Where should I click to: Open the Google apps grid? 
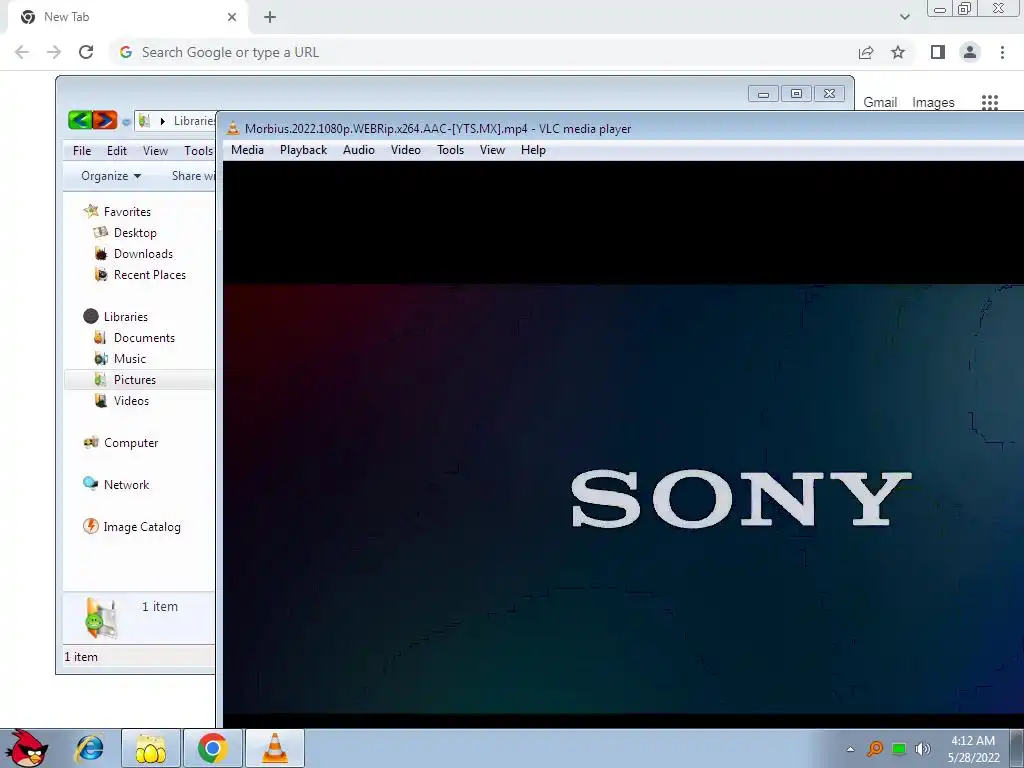(990, 102)
